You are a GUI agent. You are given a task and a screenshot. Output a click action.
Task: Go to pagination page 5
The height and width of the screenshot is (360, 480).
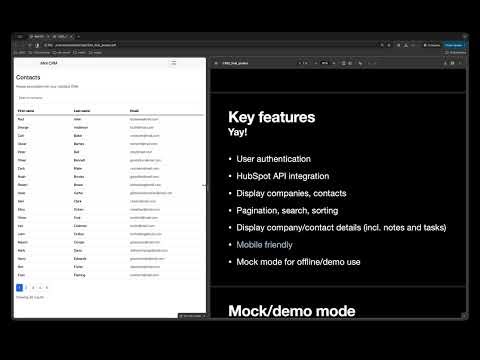click(x=47, y=287)
